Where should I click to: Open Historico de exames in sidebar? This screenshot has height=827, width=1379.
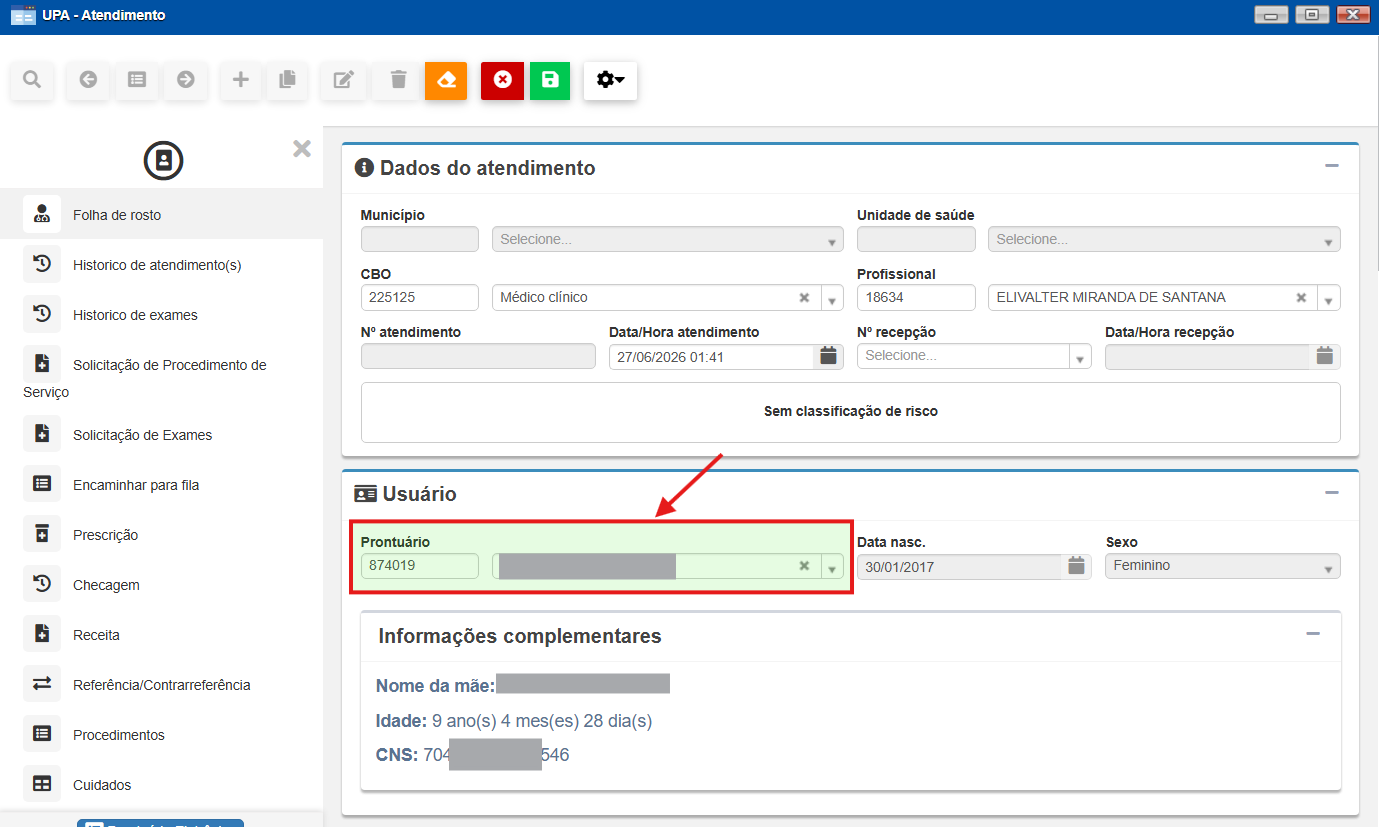tap(135, 315)
